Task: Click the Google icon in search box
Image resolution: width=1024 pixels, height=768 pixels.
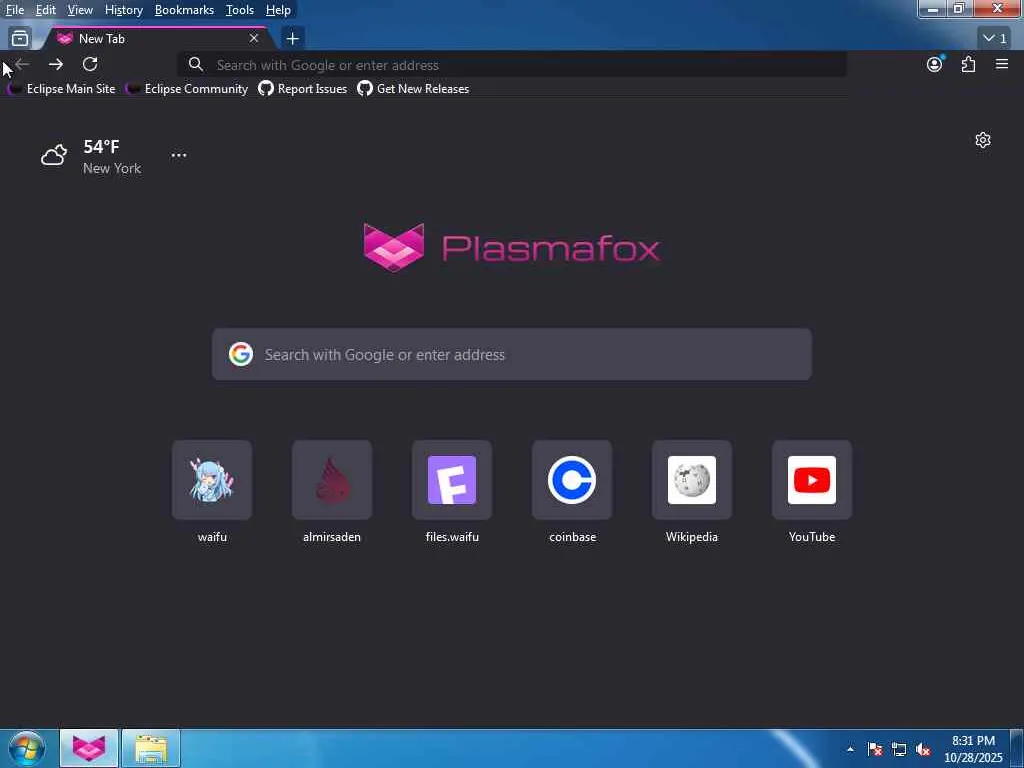Action: [x=241, y=354]
